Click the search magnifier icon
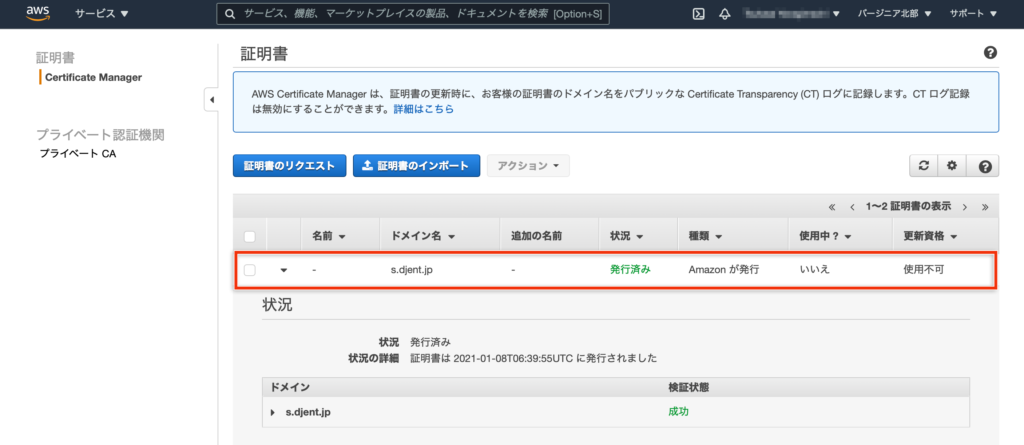The image size is (1024, 445). 229,14
